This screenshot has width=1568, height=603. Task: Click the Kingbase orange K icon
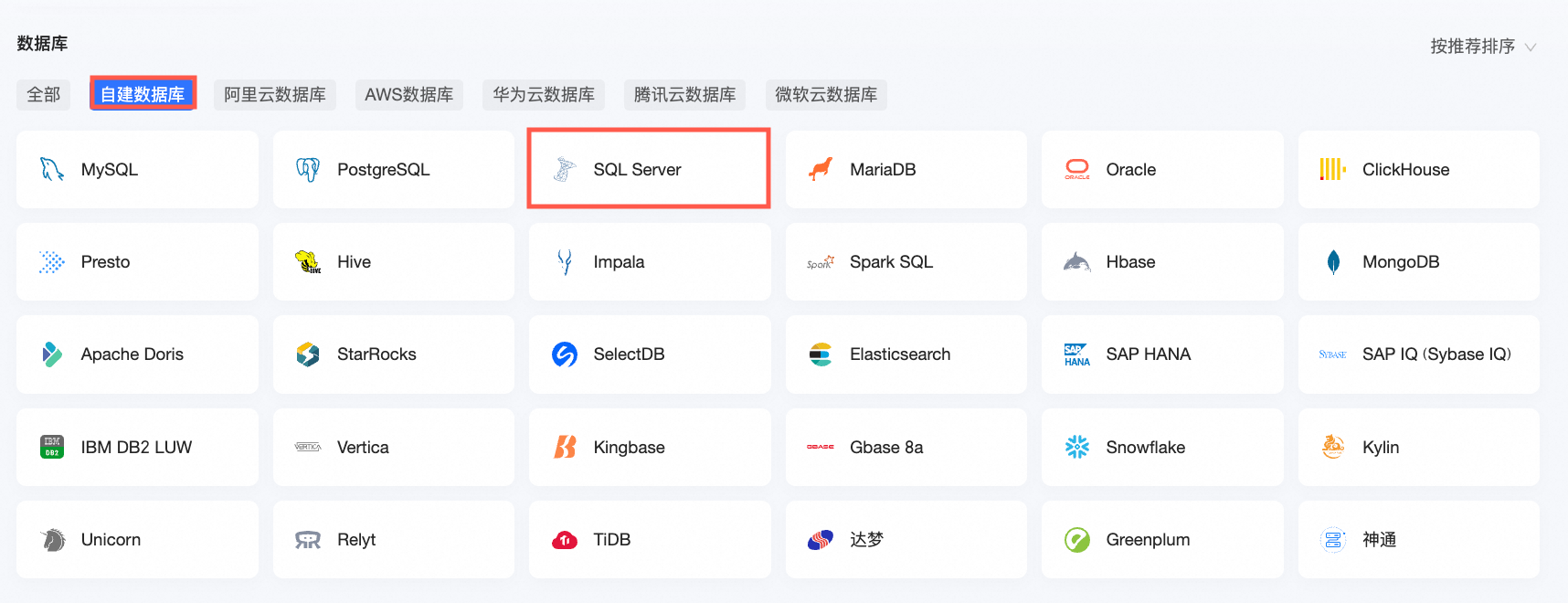565,447
